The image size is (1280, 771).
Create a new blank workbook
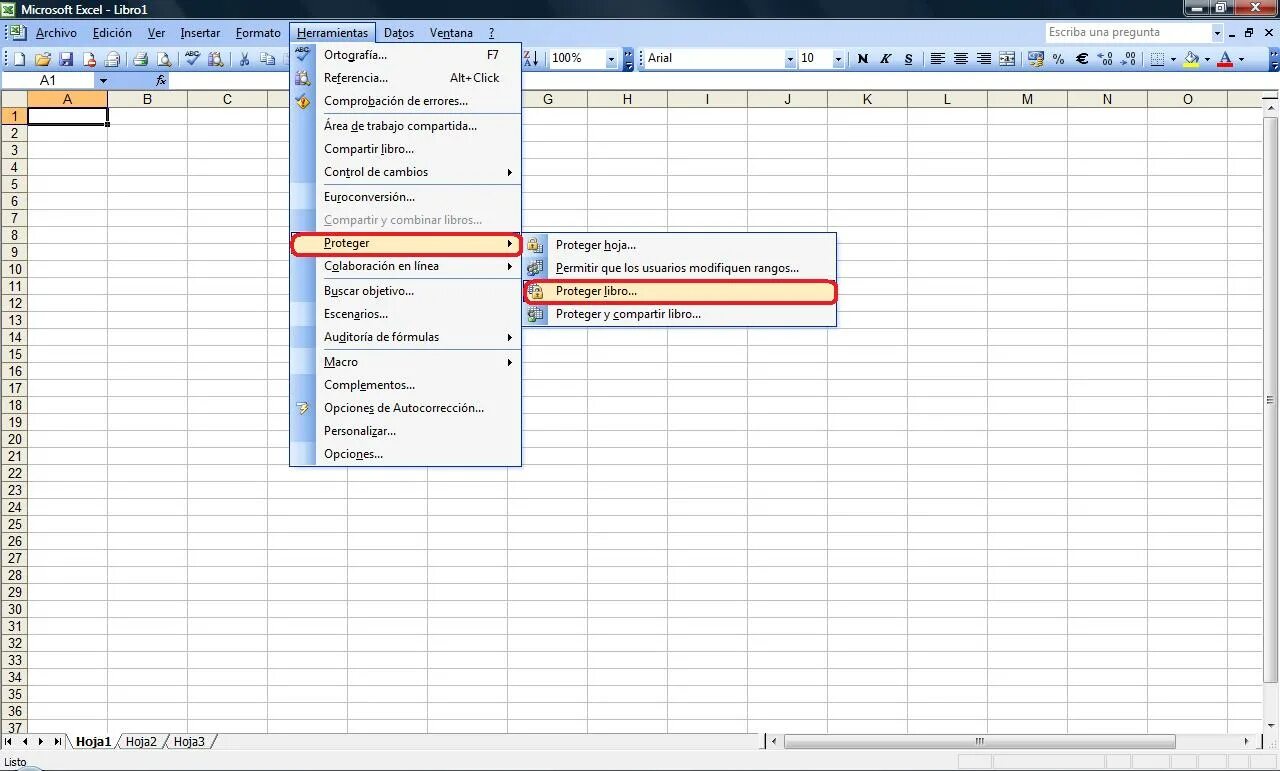click(20, 59)
